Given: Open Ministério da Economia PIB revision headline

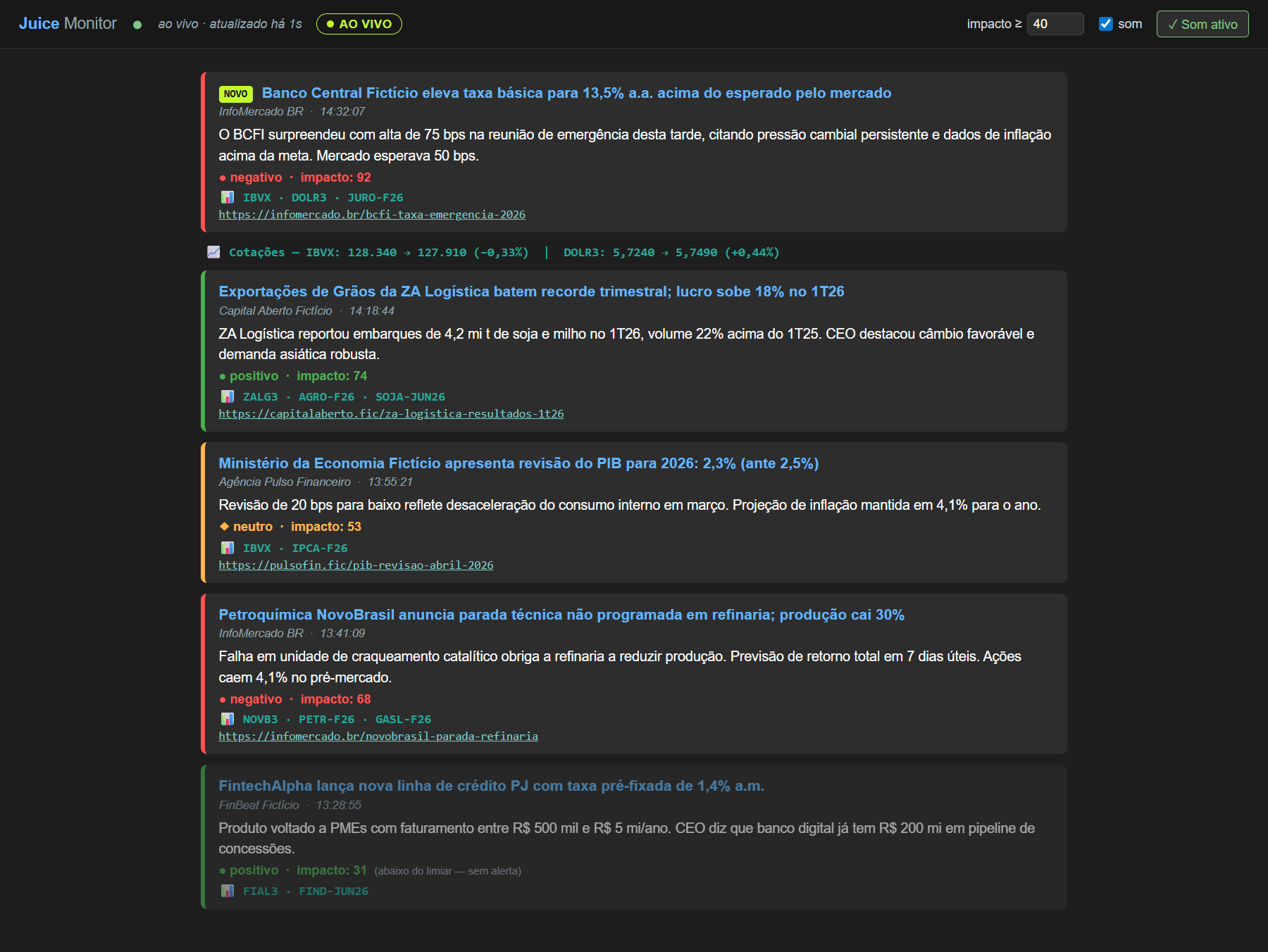Looking at the screenshot, I should [x=518, y=463].
